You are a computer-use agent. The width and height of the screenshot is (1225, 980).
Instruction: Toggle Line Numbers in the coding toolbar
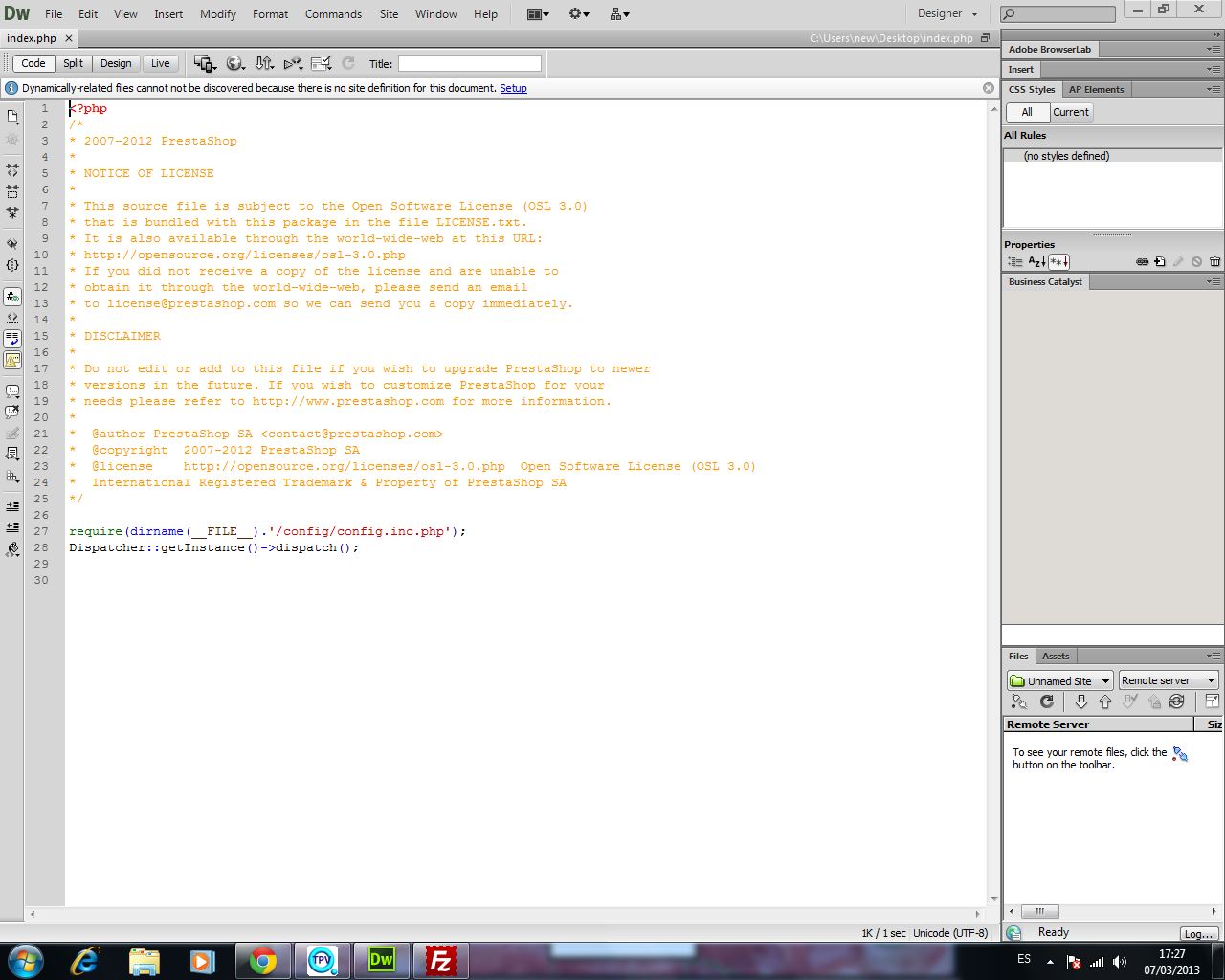pos(12,298)
